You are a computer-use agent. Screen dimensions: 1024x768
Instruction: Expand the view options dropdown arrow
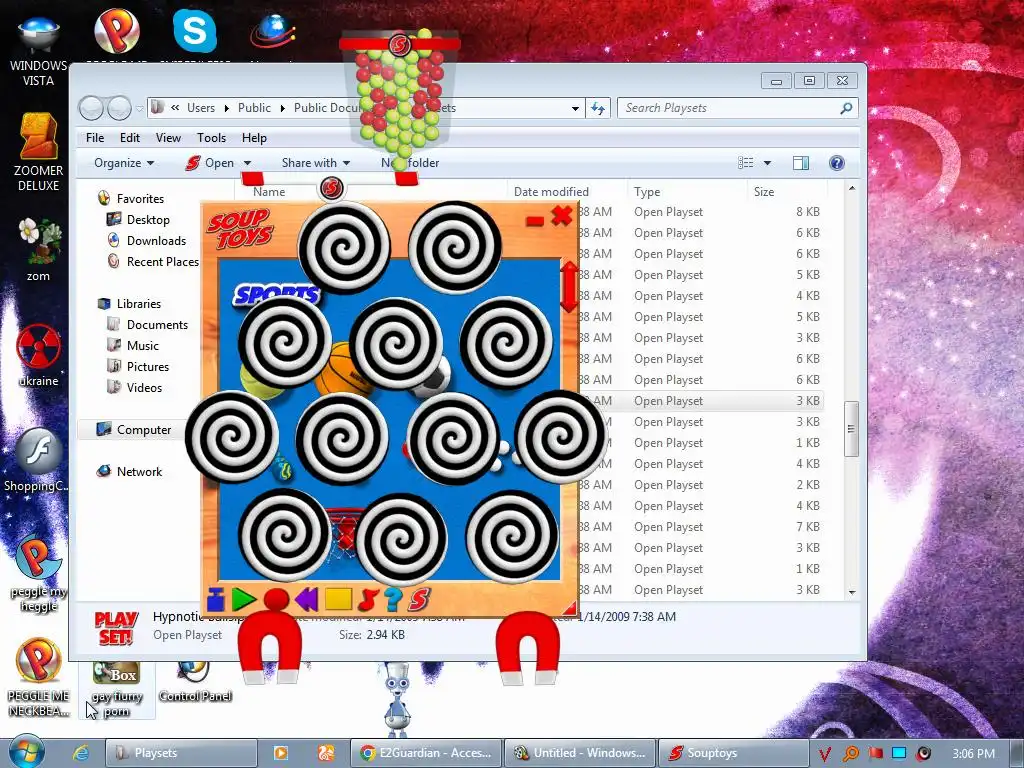767,163
